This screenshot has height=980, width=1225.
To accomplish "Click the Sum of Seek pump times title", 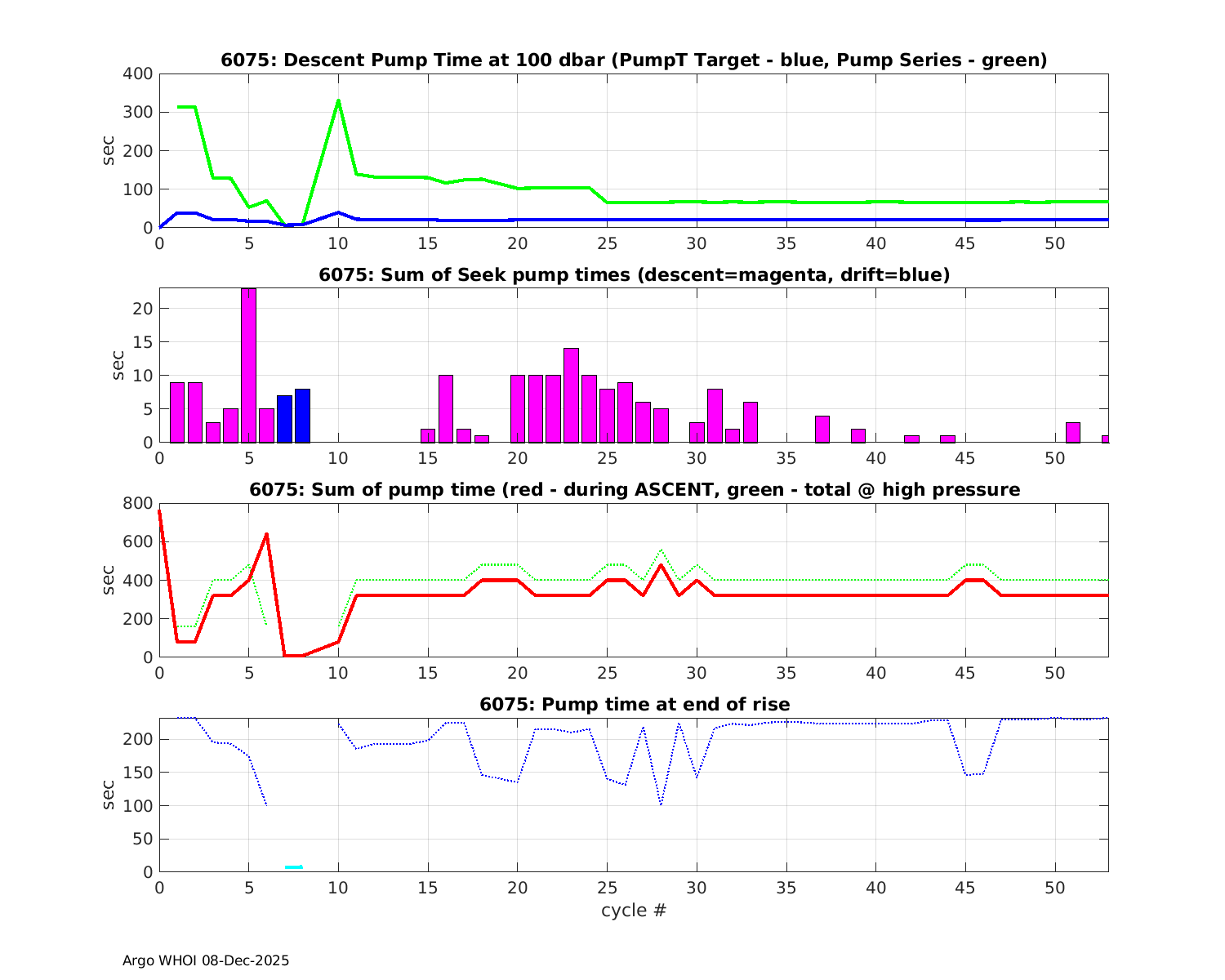I will [634, 275].
